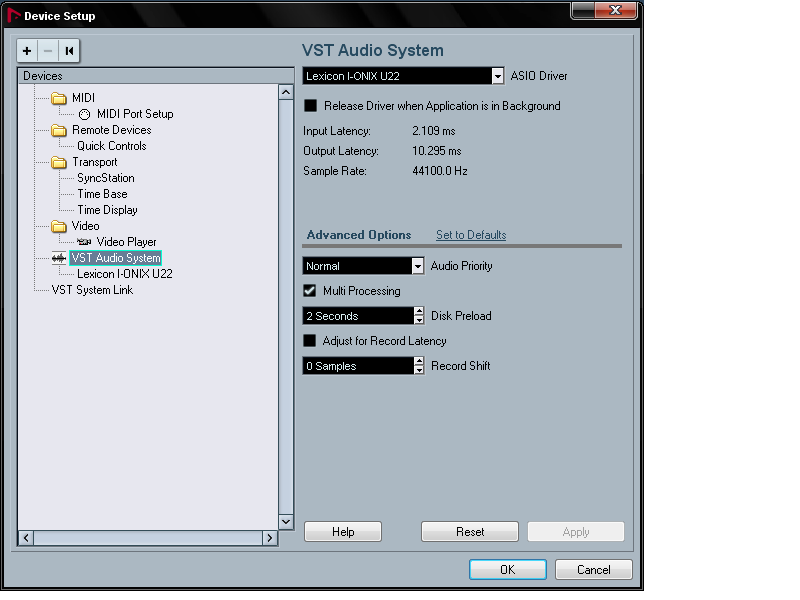The height and width of the screenshot is (600, 800).
Task: Click the Record Shift samples field
Action: point(358,366)
